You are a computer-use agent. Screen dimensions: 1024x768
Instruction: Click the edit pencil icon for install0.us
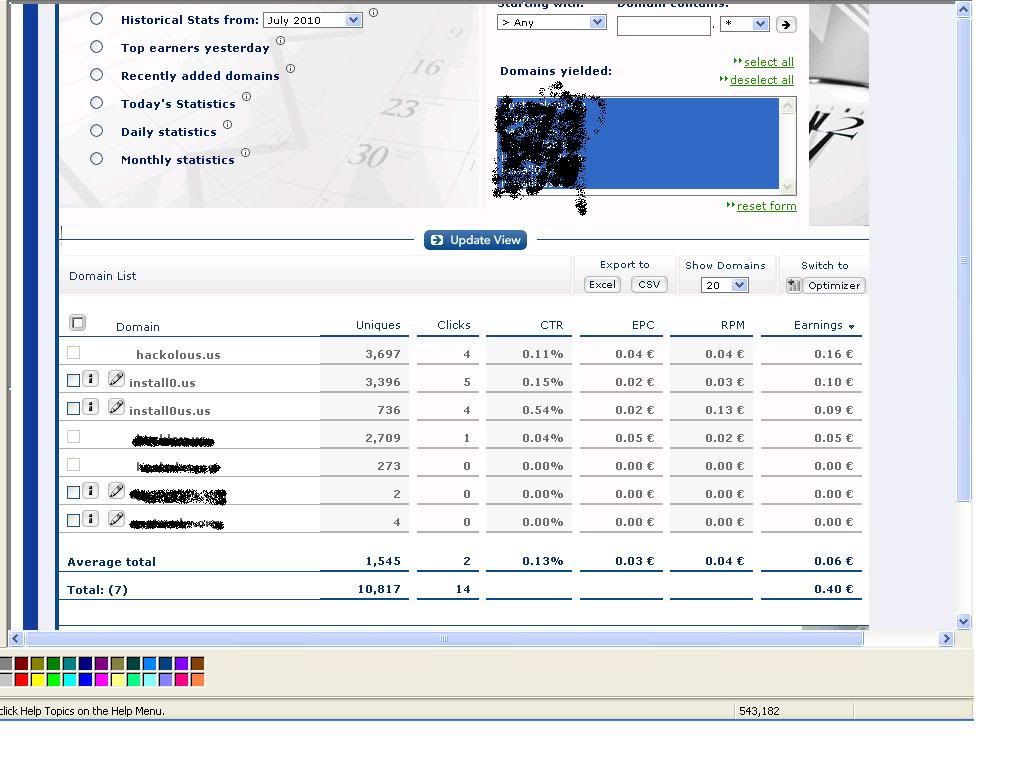coord(116,380)
